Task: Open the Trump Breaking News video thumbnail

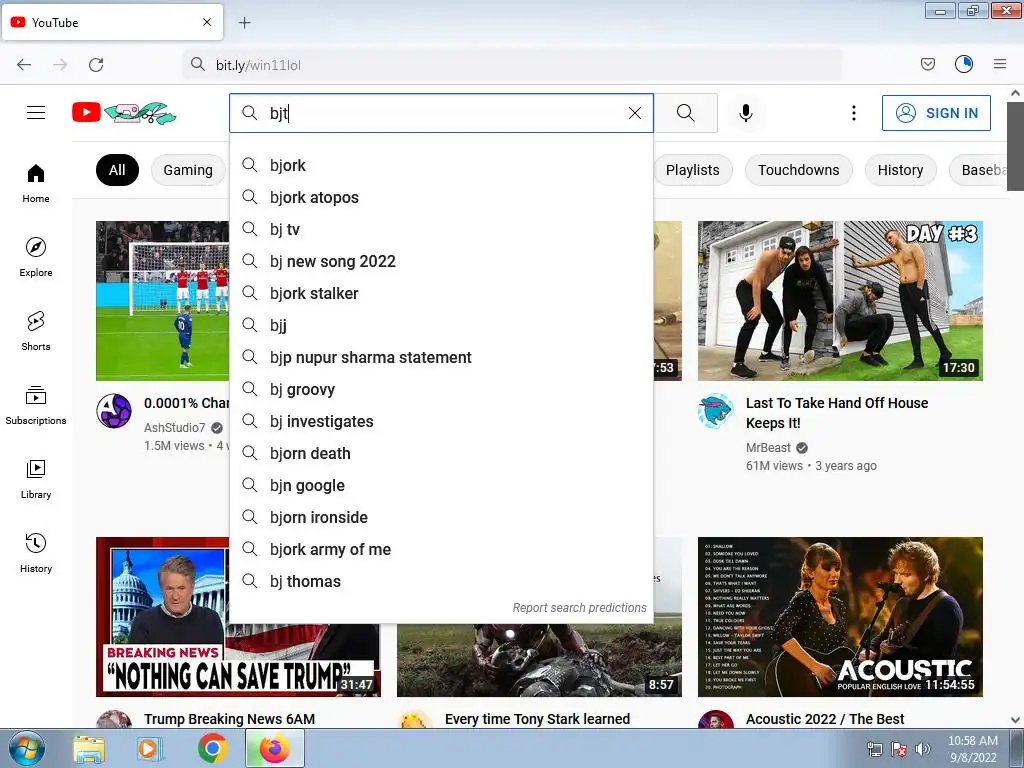Action: click(163, 616)
